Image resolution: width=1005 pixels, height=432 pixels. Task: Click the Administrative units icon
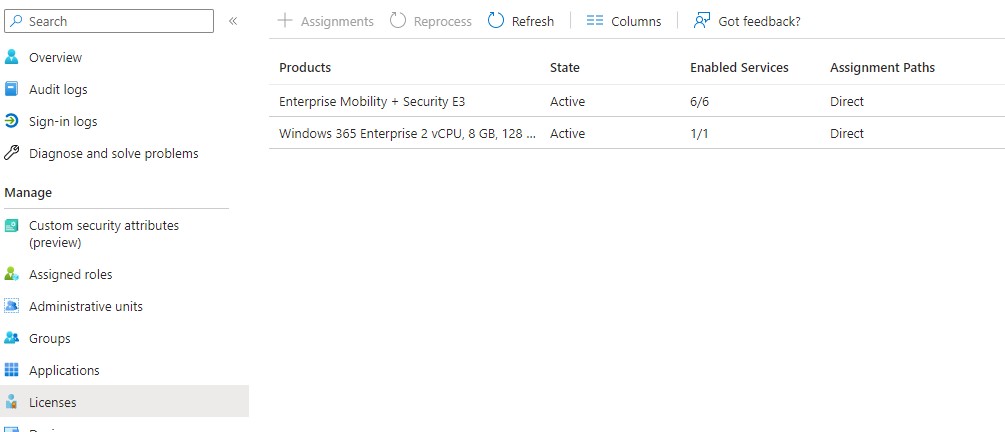click(12, 306)
